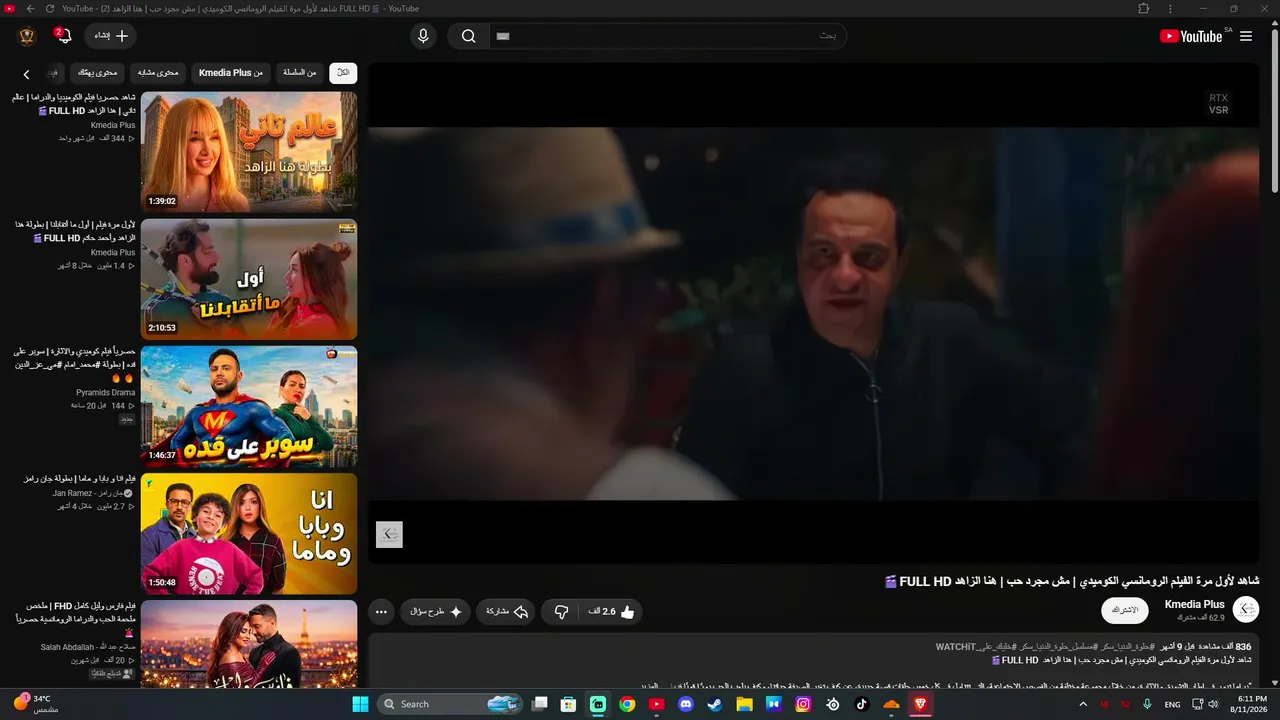The image size is (1280, 720).
Task: Open the notifications bell
Action: click(x=64, y=36)
